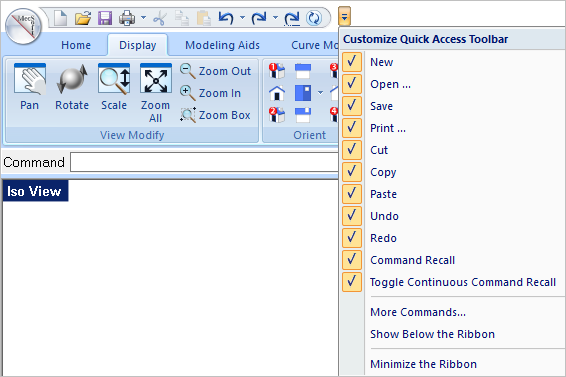
Task: Click the Zoom All tool
Action: click(x=156, y=93)
